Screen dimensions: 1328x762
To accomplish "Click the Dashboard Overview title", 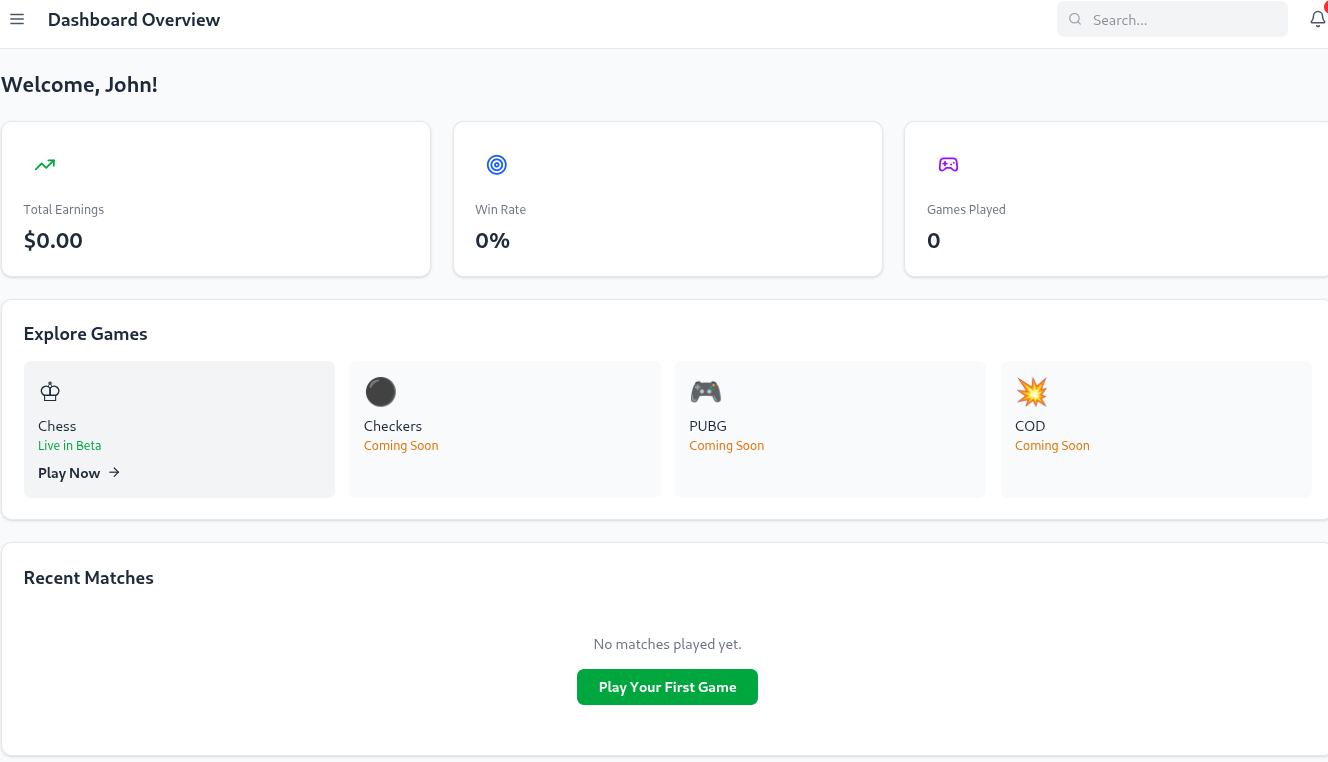I will 134,20.
